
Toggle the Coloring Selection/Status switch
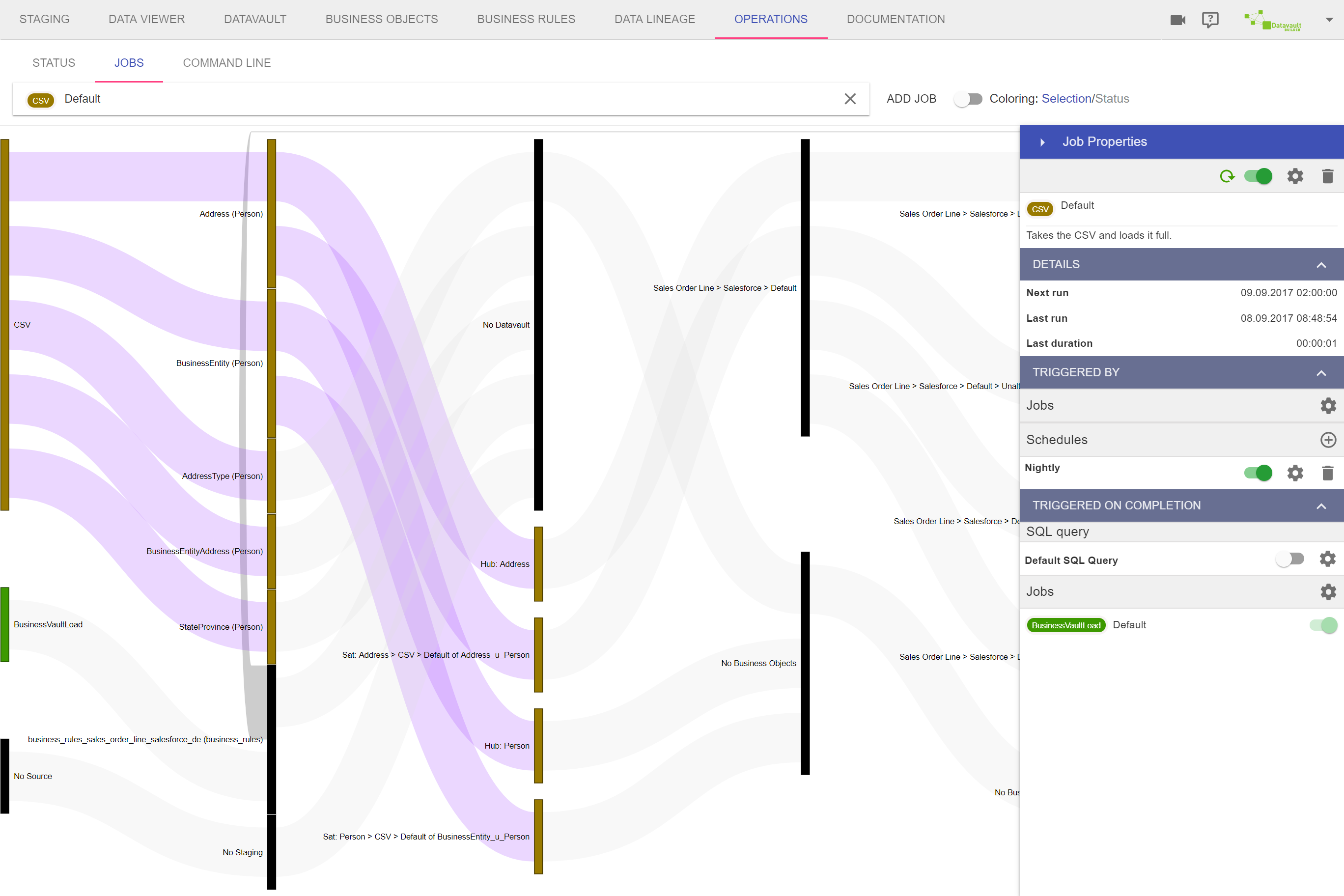pyautogui.click(x=968, y=99)
